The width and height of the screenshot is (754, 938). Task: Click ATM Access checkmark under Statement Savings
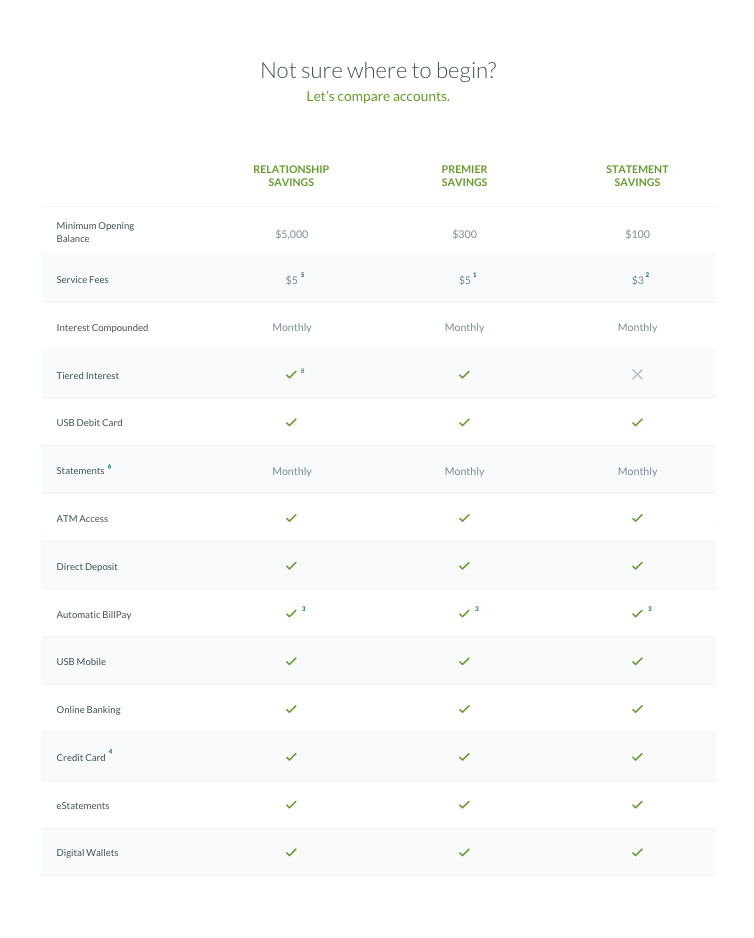[x=637, y=518]
